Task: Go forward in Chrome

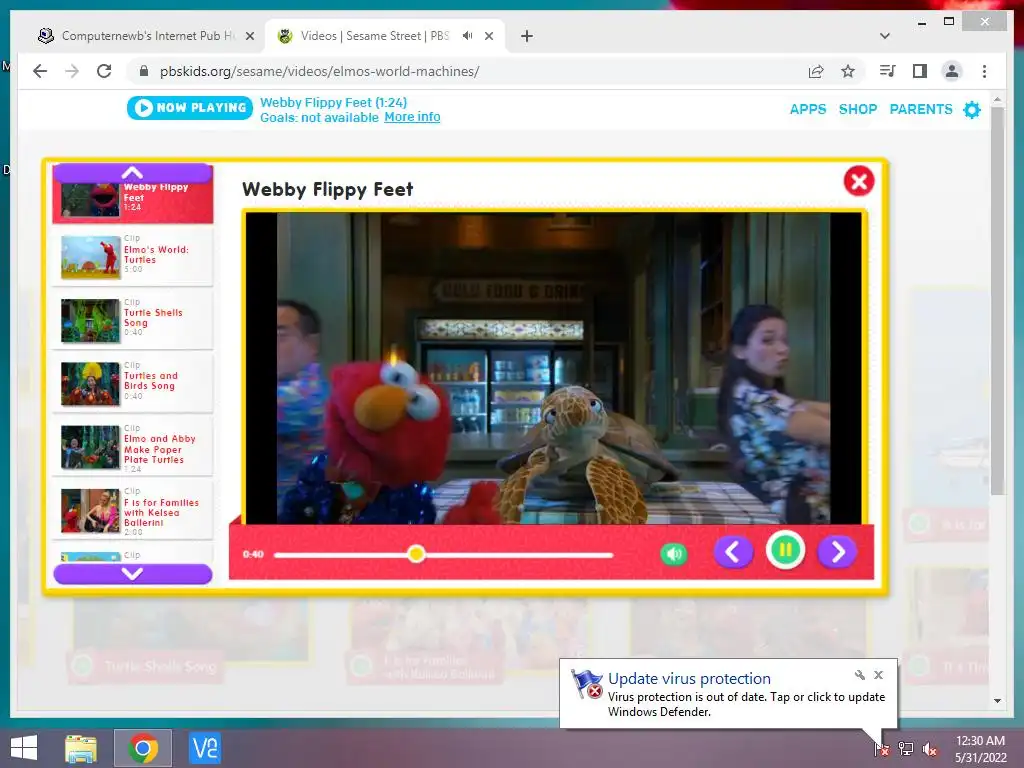Action: 72,71
